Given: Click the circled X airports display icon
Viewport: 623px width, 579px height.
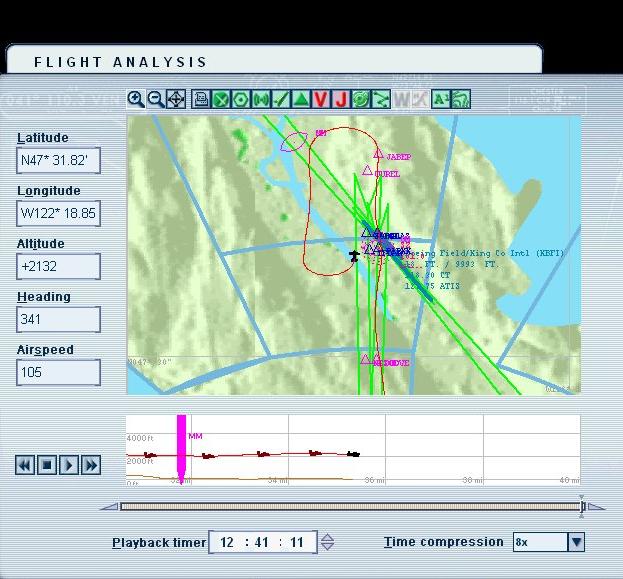Looking at the screenshot, I should click(222, 99).
